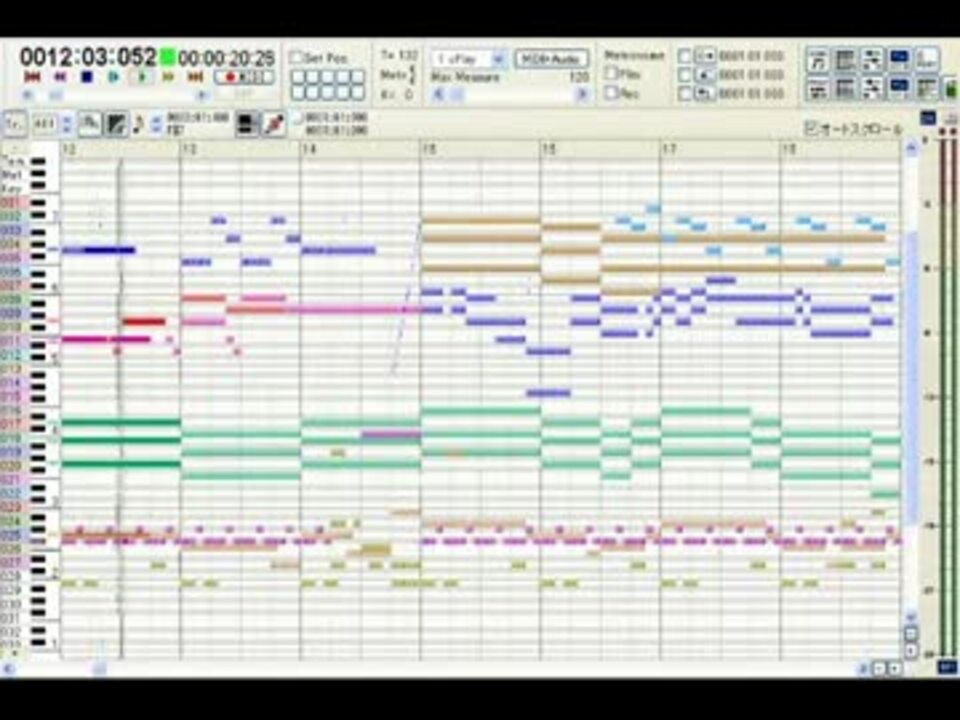The width and height of the screenshot is (960, 720).
Task: Click the blue monitor icon in upper icon row
Action: (x=899, y=60)
